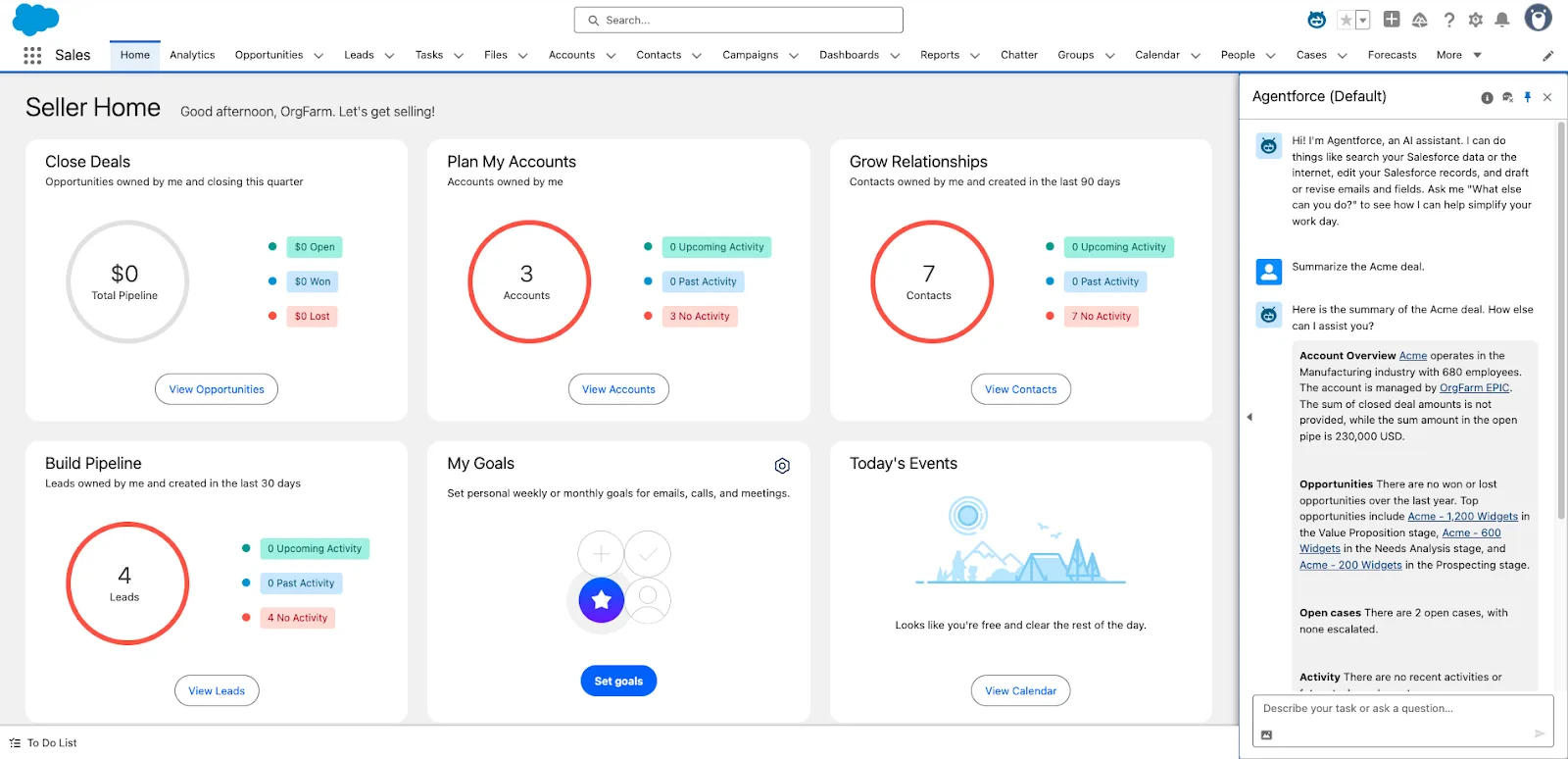Expand the Leads tab dropdown

(x=389, y=56)
